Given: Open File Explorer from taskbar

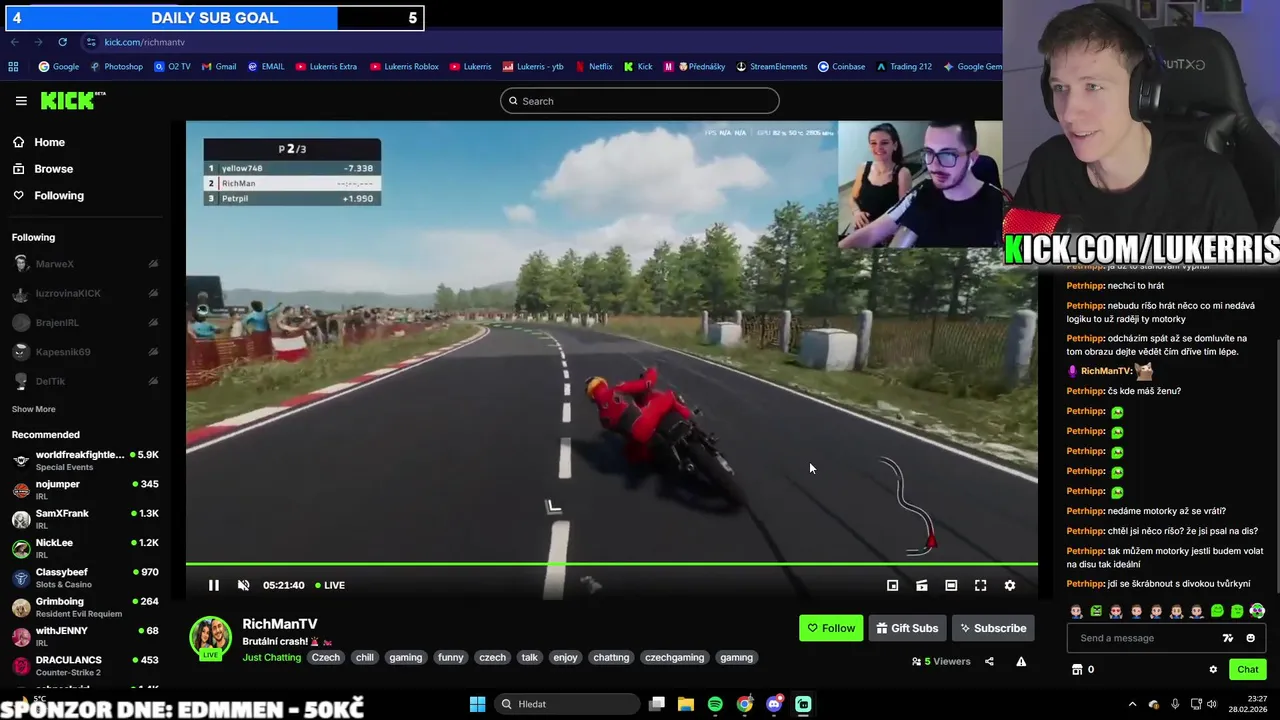Looking at the screenshot, I should pyautogui.click(x=686, y=704).
